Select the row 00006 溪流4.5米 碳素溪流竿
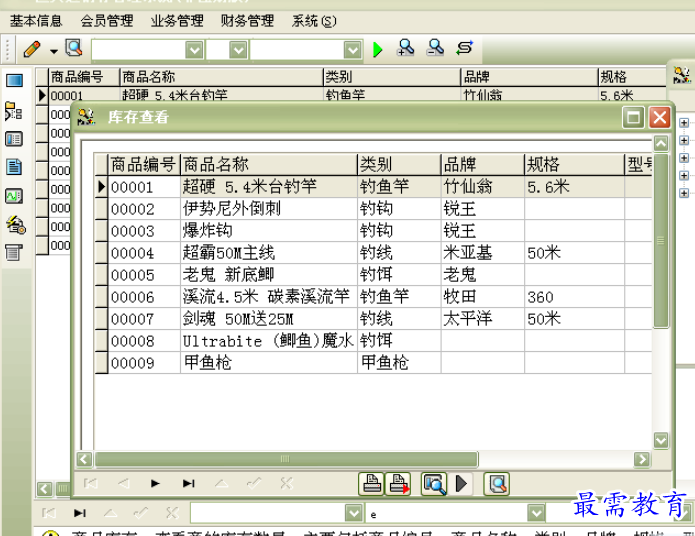The width and height of the screenshot is (695, 536). (265, 297)
